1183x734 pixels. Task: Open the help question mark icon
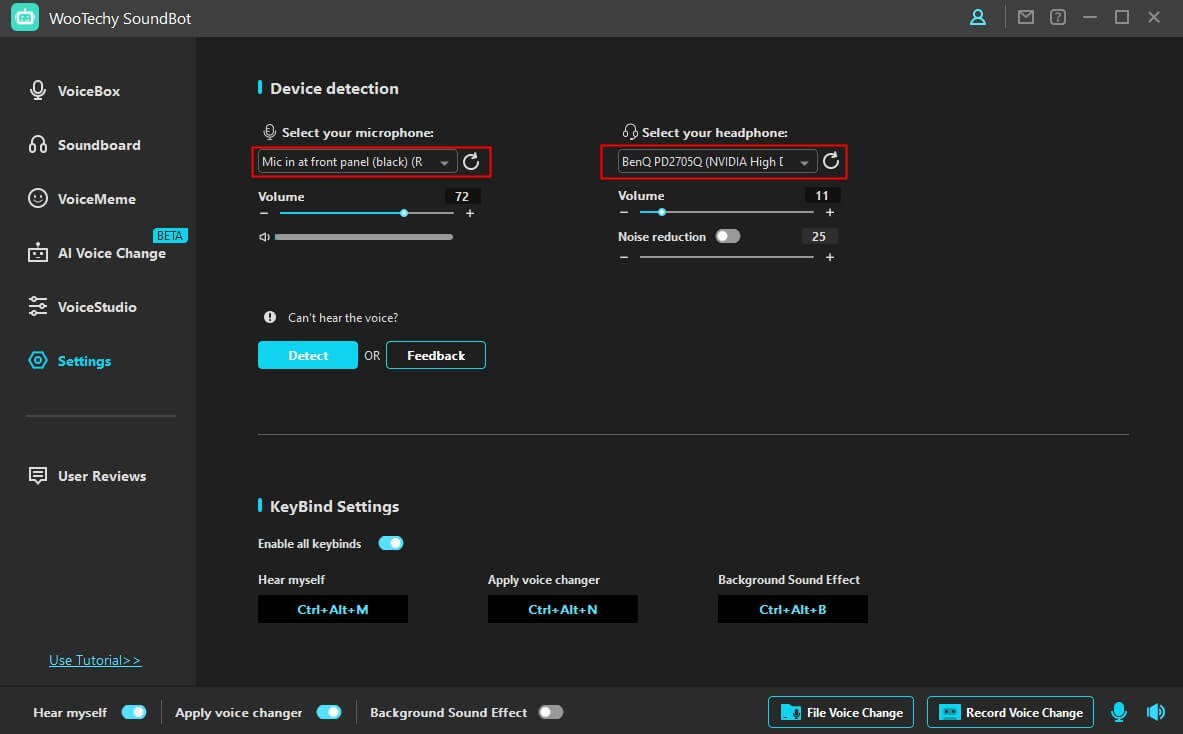click(1058, 17)
